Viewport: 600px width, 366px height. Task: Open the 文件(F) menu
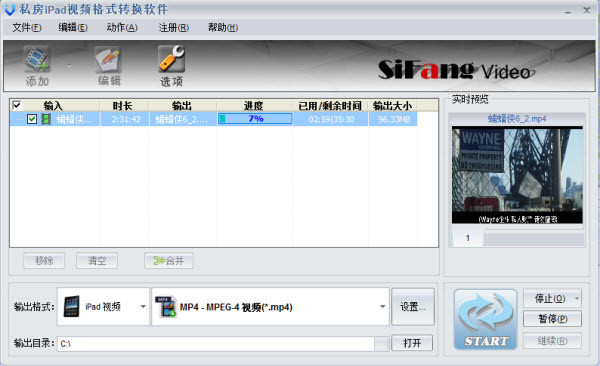(x=27, y=28)
